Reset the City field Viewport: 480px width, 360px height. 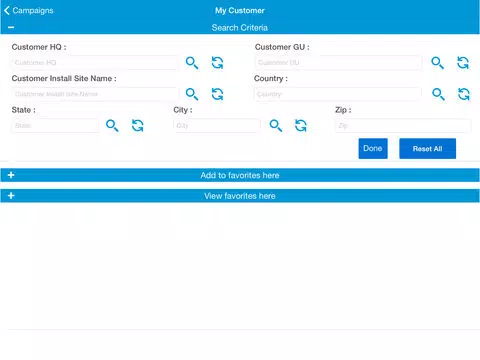pyautogui.click(x=301, y=125)
